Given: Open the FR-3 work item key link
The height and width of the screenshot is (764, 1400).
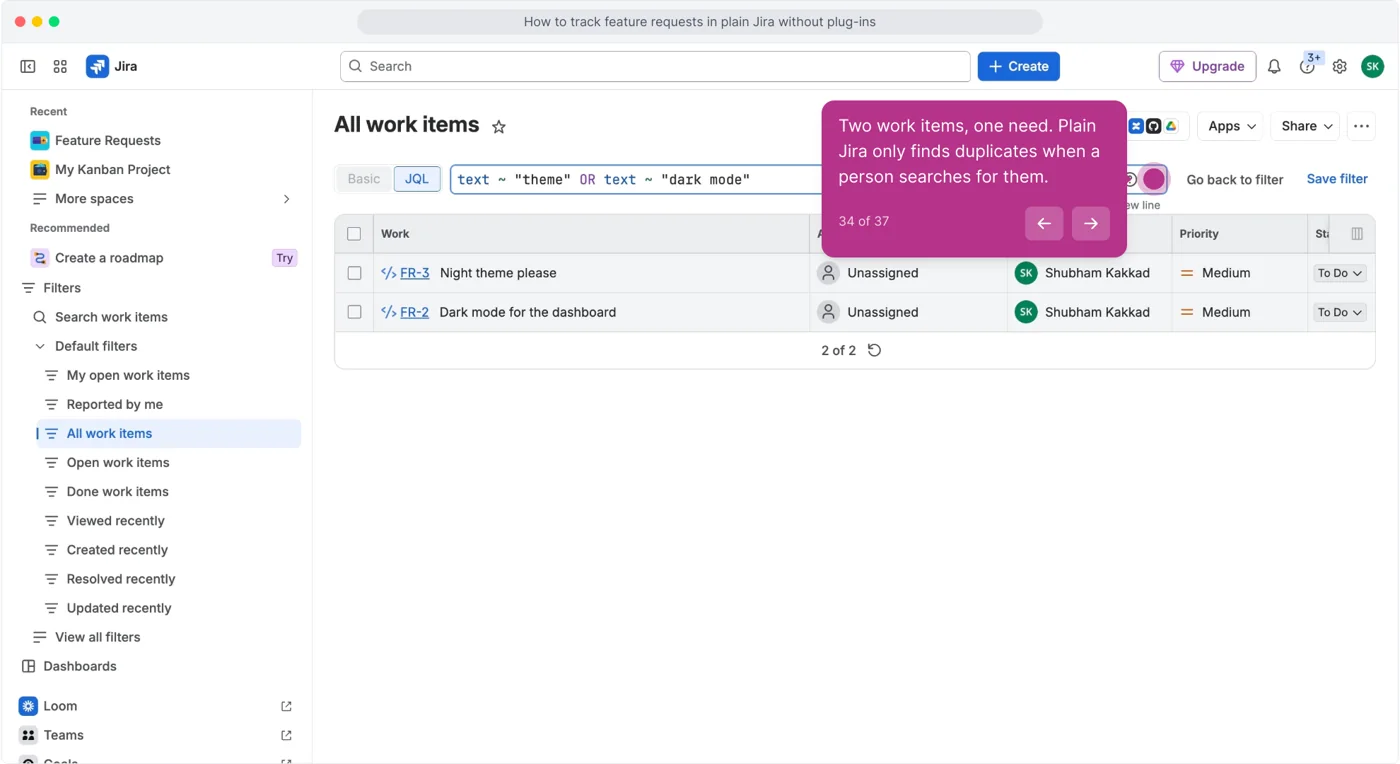Looking at the screenshot, I should (414, 273).
